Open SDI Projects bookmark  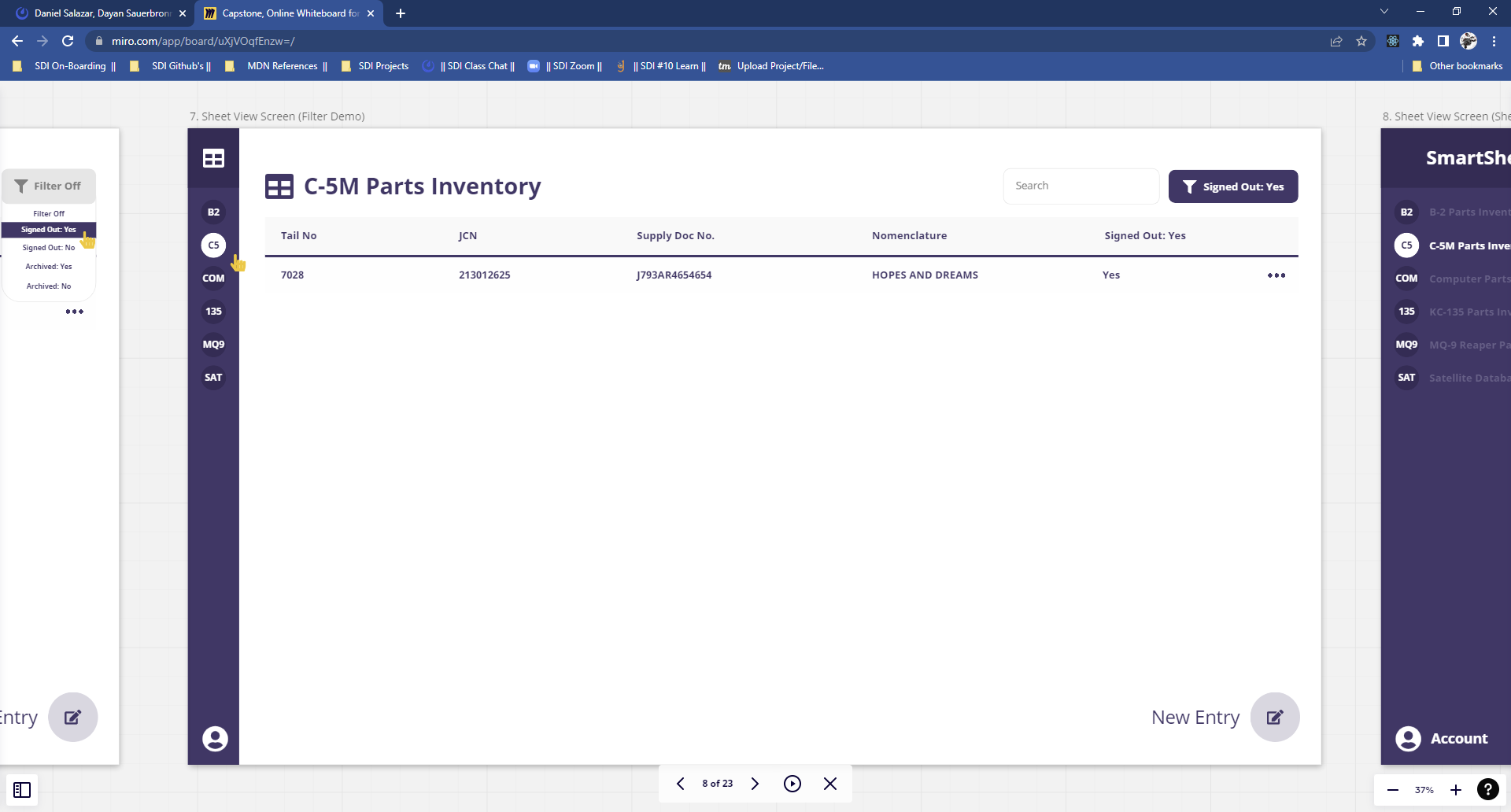click(375, 66)
